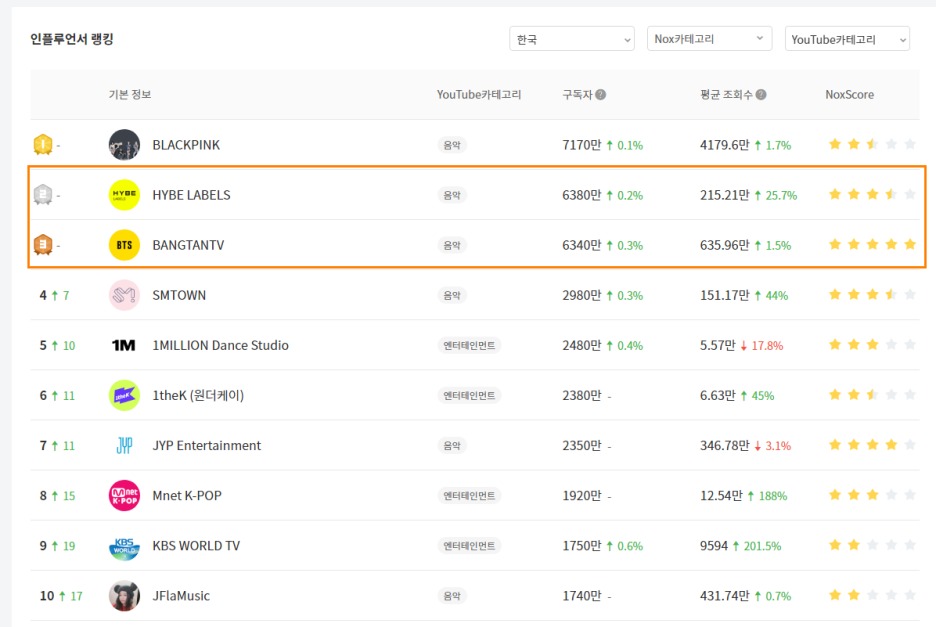
Task: Click Mnet K-POP 188% view increase
Action: (x=767, y=496)
